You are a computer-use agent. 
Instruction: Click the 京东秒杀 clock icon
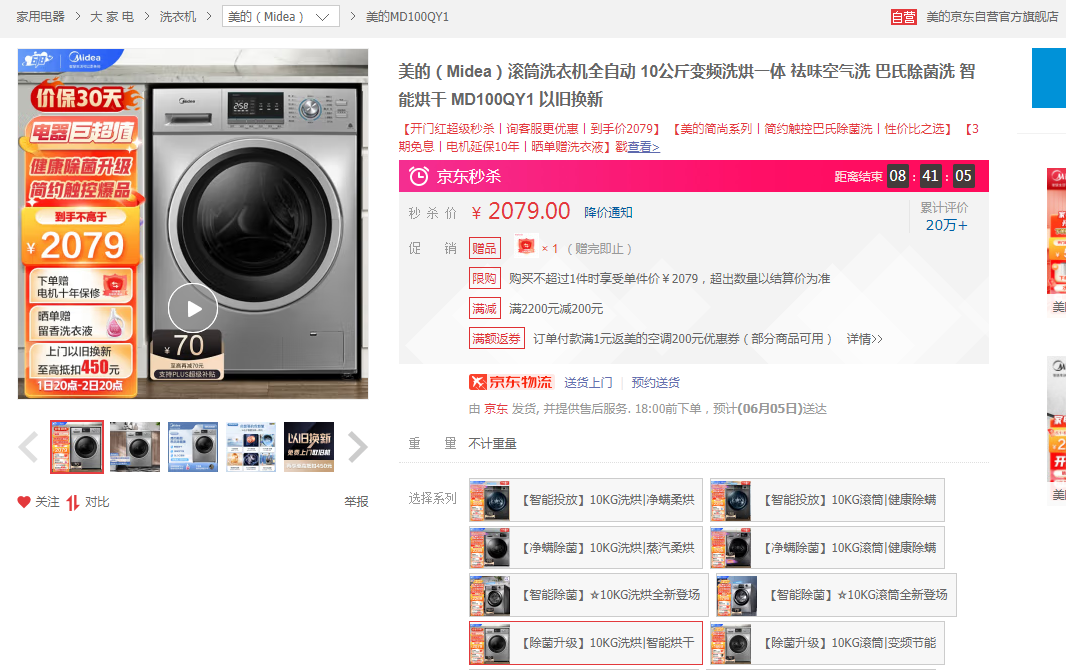coord(419,177)
